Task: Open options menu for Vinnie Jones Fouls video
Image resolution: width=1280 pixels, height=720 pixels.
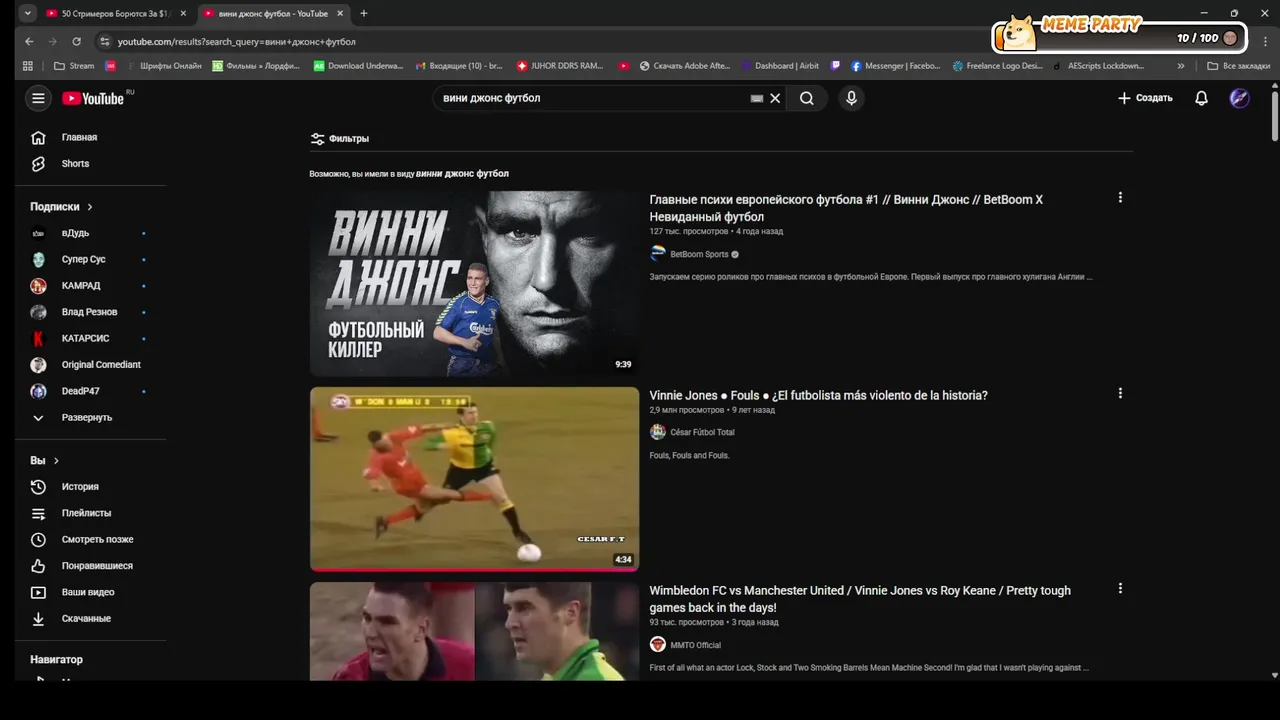Action: tap(1120, 393)
